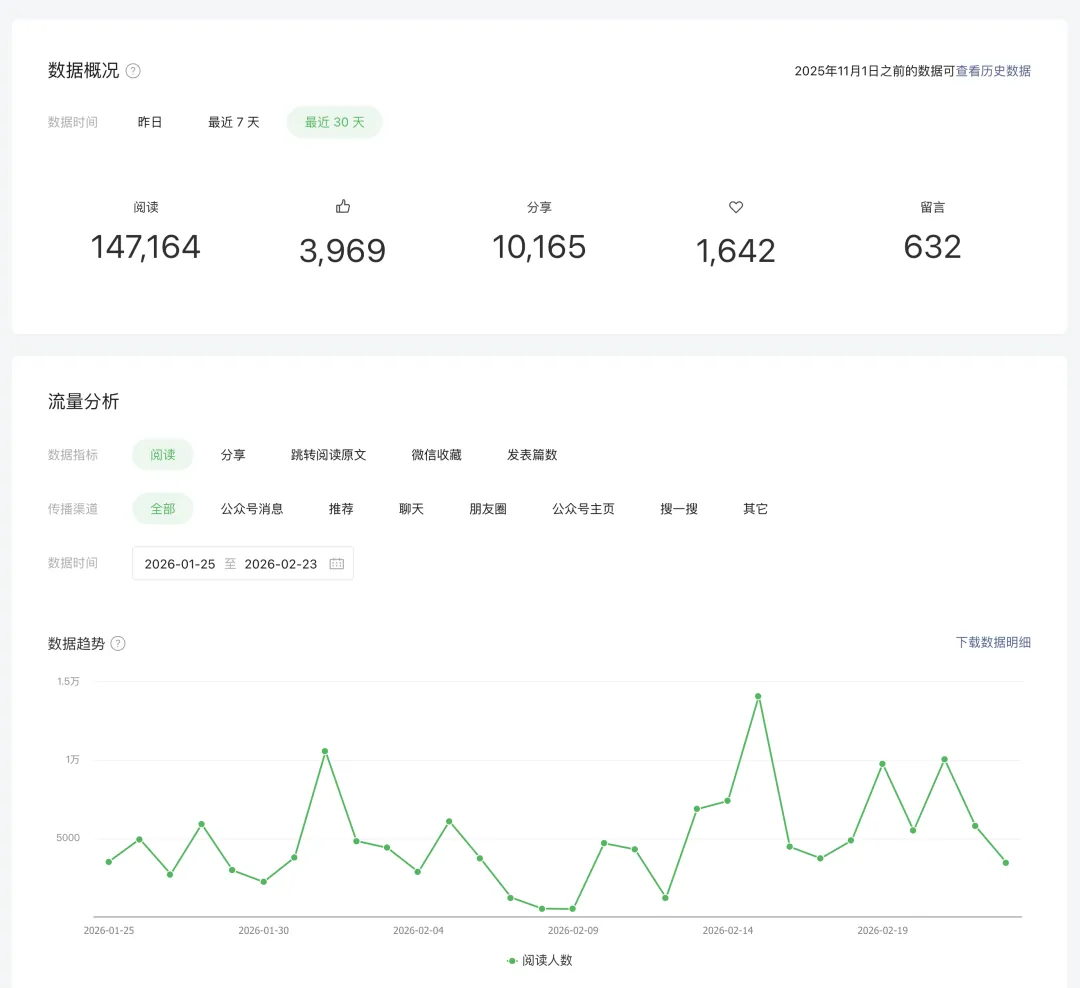
Task: Click the 阅读人数 legend marker below the chart
Action: tap(510, 960)
